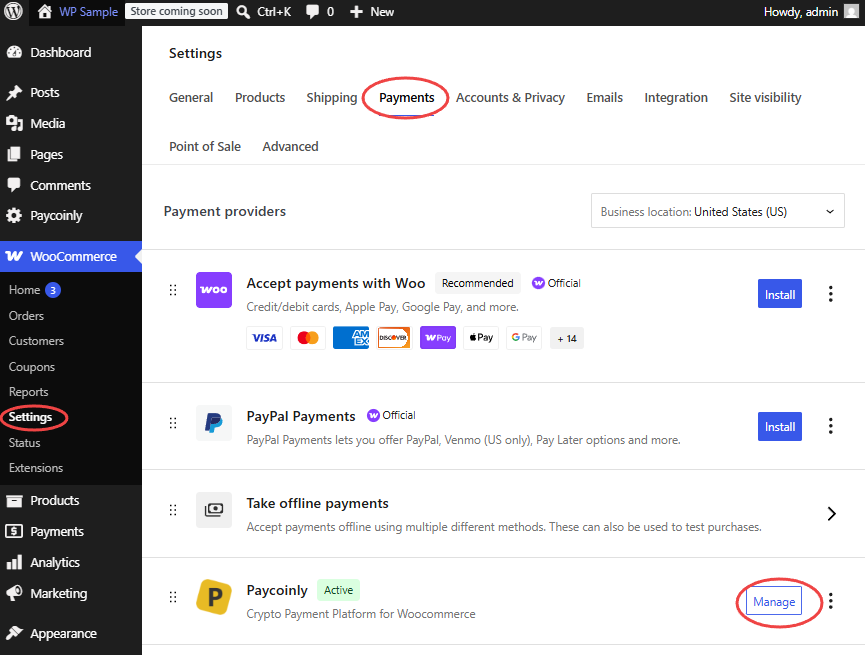The width and height of the screenshot is (865, 655).
Task: Click the Apple Pay logo
Action: coord(481,338)
